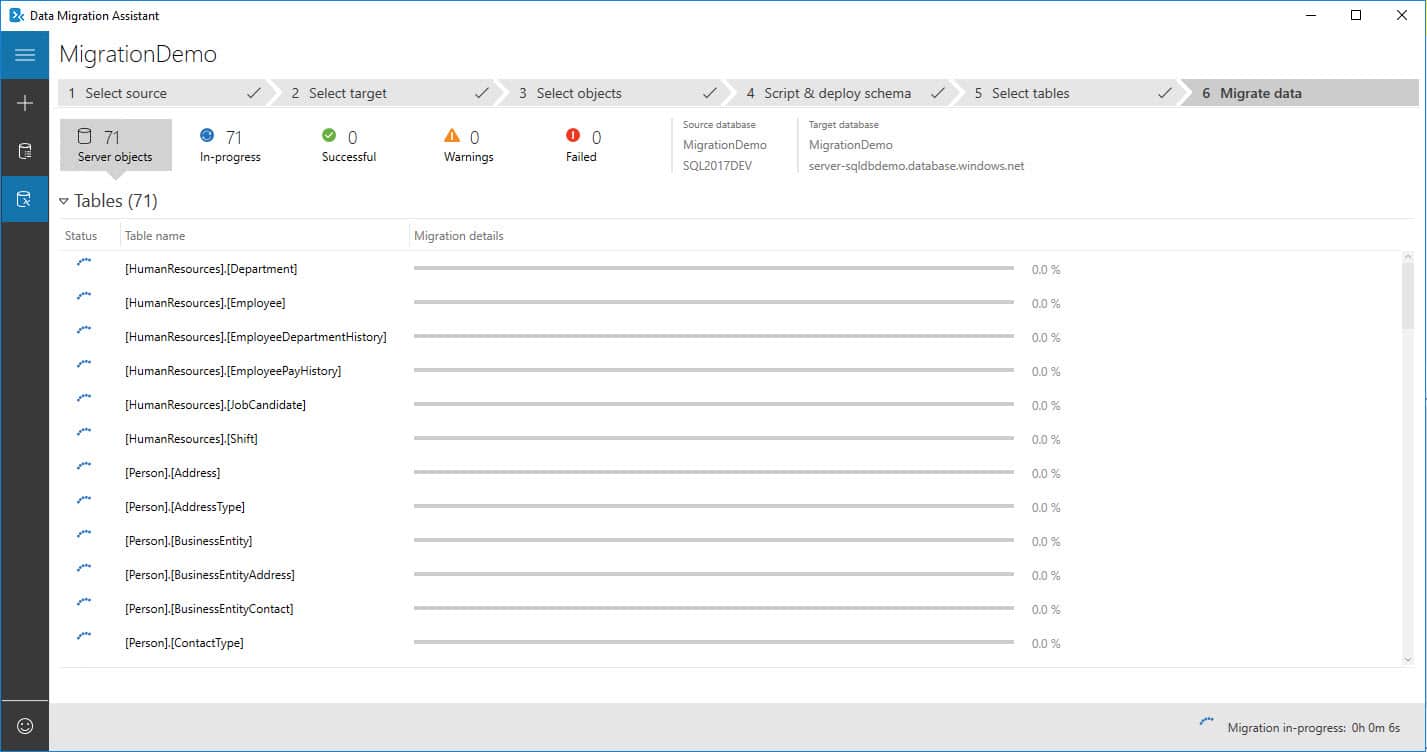1427x752 pixels.
Task: Click the migration in-progress status bar spinner
Action: [1207, 722]
